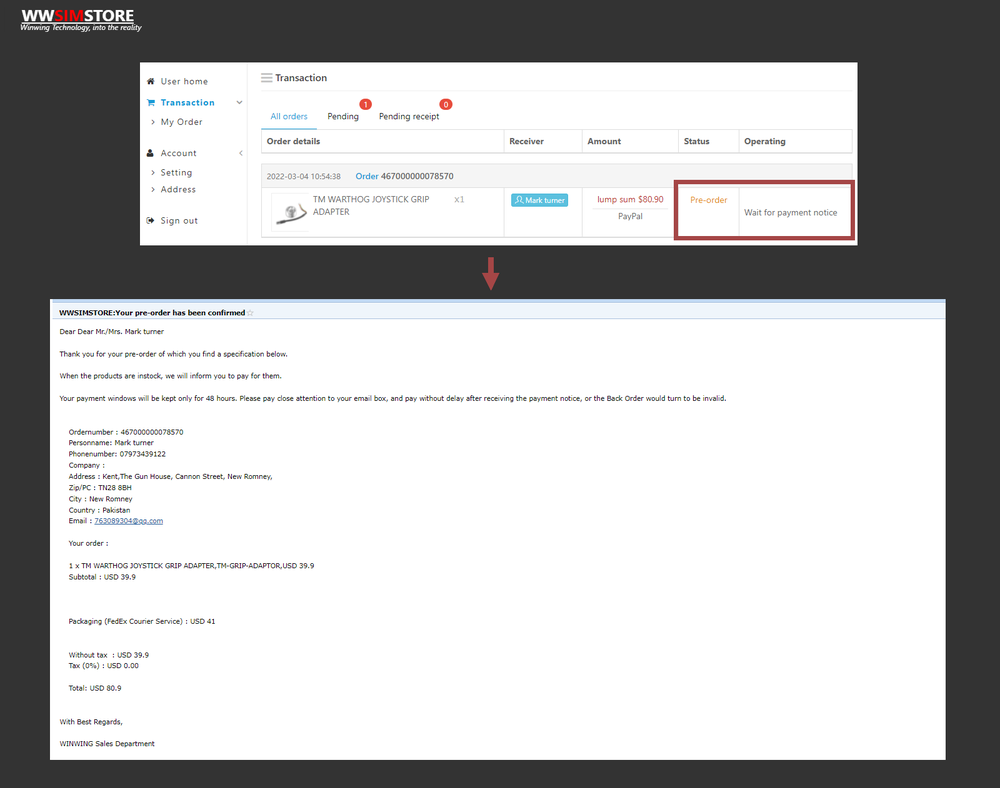Click the WWSIMSTORE logo
The image size is (1000, 788).
tap(80, 20)
